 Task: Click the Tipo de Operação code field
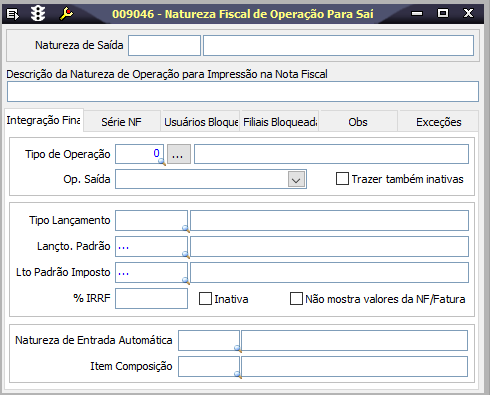tap(139, 154)
